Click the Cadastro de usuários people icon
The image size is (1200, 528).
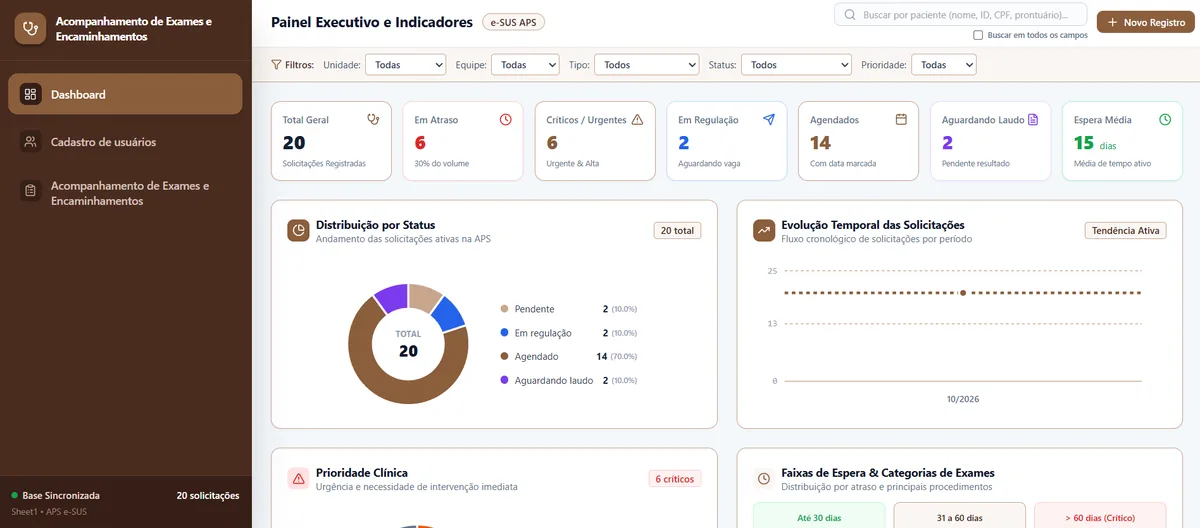(x=31, y=142)
